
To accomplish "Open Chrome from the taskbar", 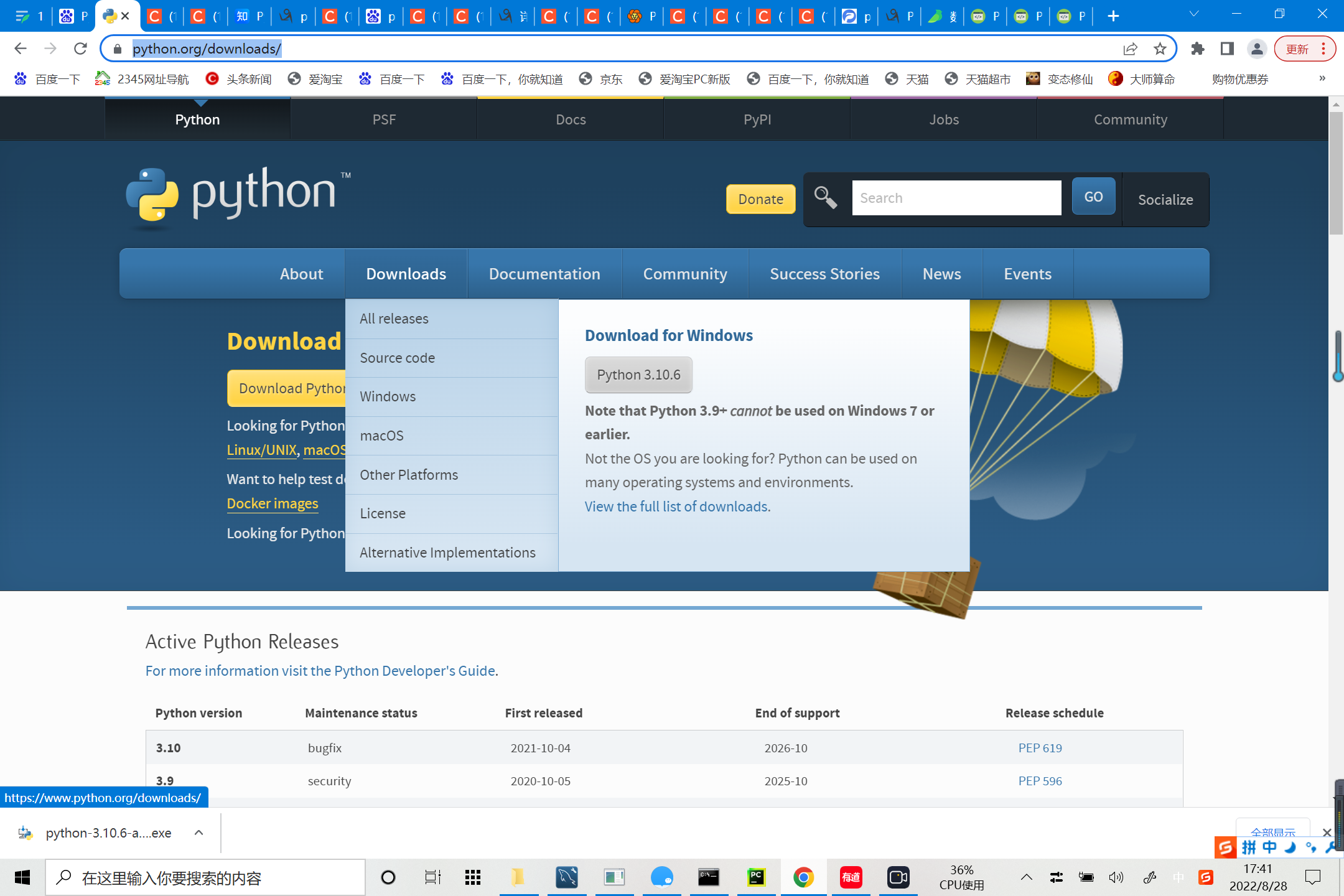I will (803, 878).
